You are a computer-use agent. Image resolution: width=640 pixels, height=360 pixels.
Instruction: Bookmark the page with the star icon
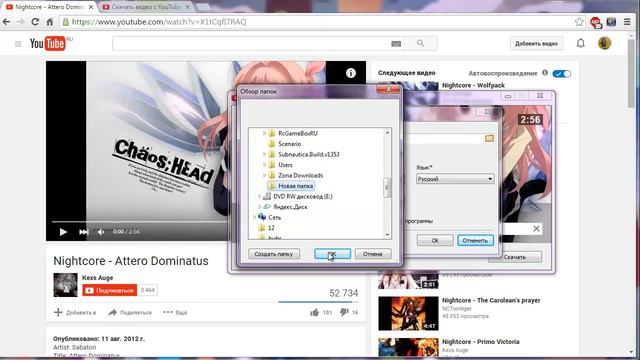click(579, 22)
